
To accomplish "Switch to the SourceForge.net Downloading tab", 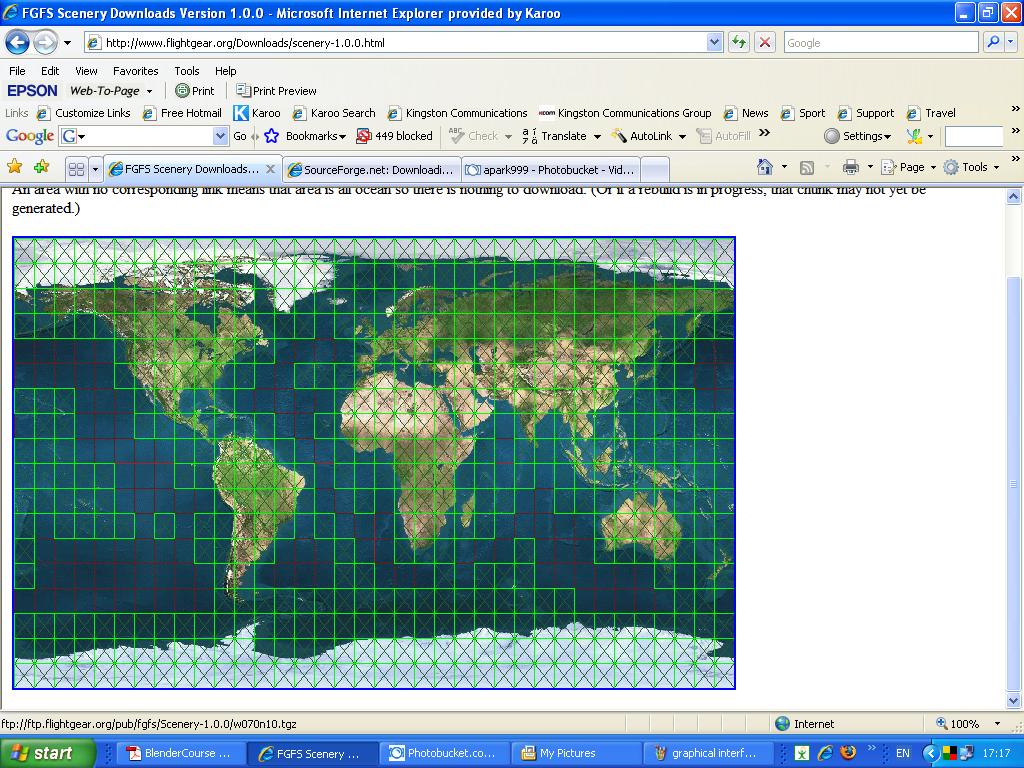I will [372, 170].
